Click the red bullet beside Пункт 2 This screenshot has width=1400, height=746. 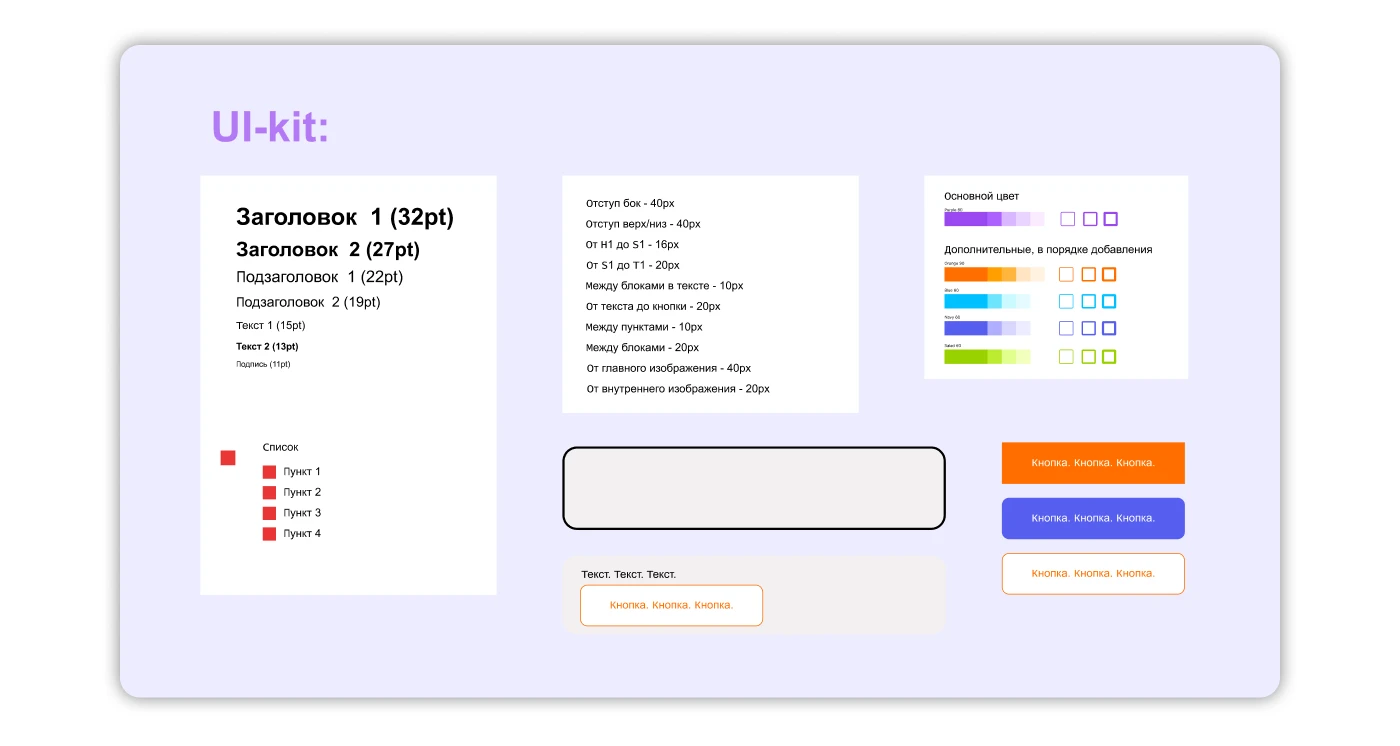[x=269, y=493]
